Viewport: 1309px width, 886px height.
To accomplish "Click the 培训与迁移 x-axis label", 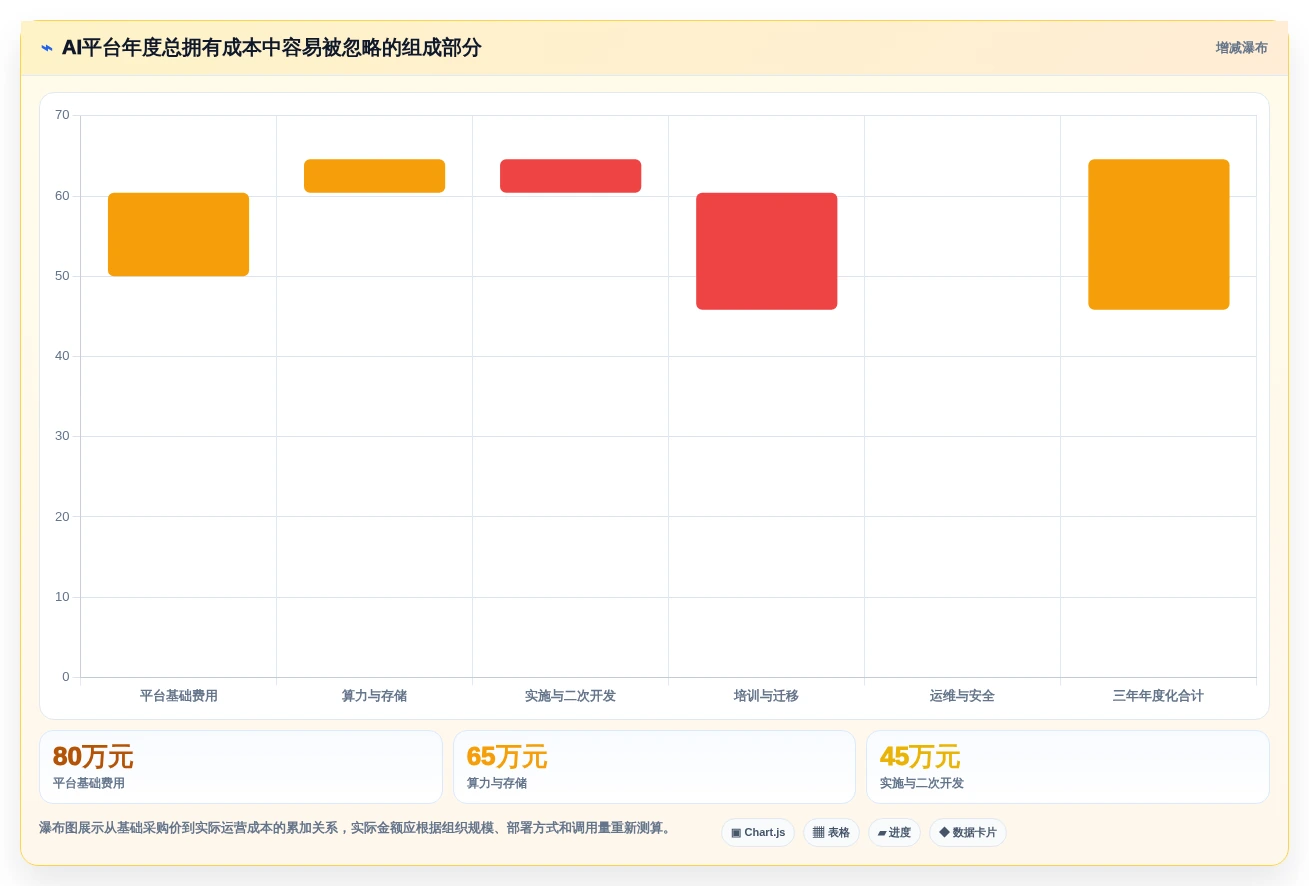I will pyautogui.click(x=766, y=696).
